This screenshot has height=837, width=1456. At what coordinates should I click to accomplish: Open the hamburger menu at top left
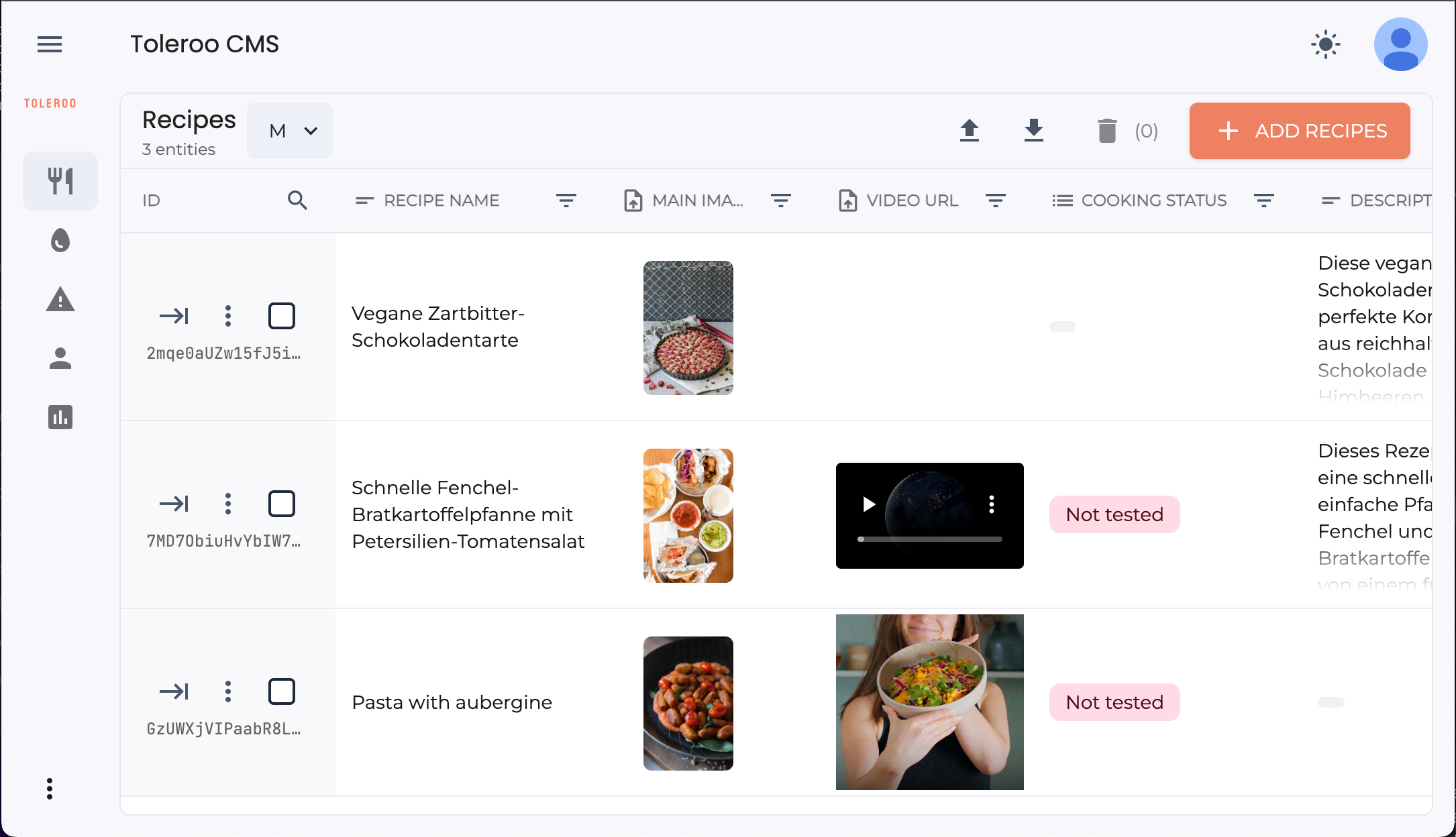50,44
